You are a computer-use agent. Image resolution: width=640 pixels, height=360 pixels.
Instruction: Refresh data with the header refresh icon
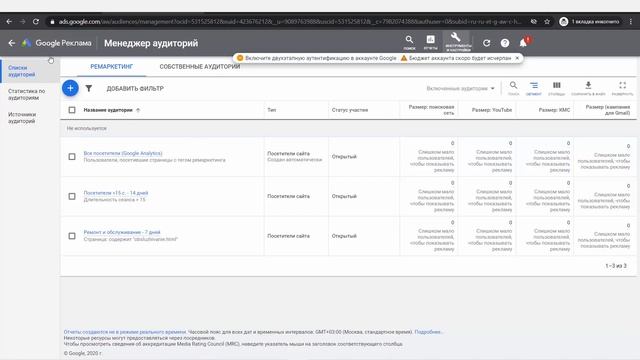pyautogui.click(x=486, y=43)
